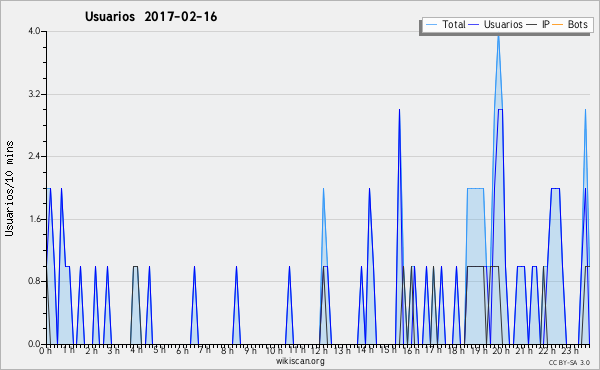Click the '6 h' x-axis label
600x370 pixels.
pyautogui.click(x=182, y=350)
